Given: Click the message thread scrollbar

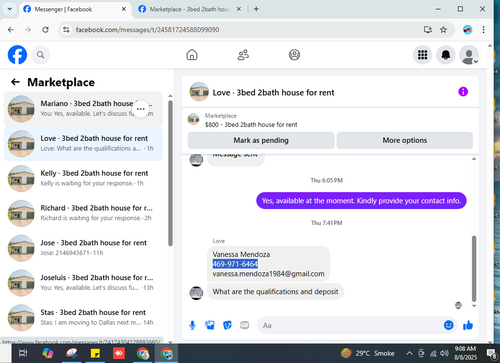Looking at the screenshot, I should click(x=474, y=268).
